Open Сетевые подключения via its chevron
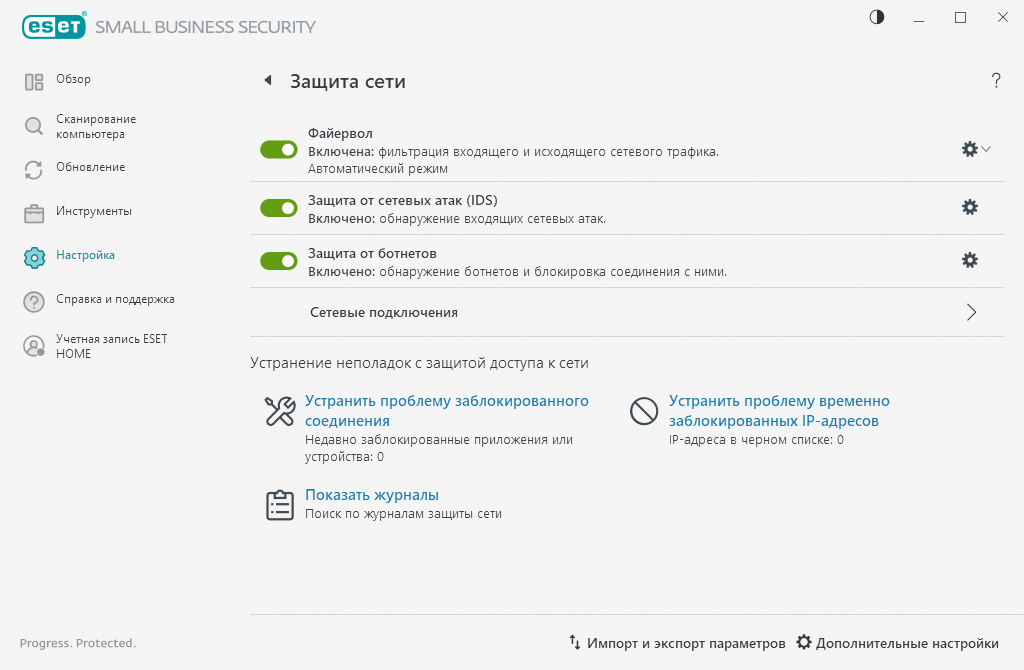This screenshot has height=670, width=1024. coord(969,312)
